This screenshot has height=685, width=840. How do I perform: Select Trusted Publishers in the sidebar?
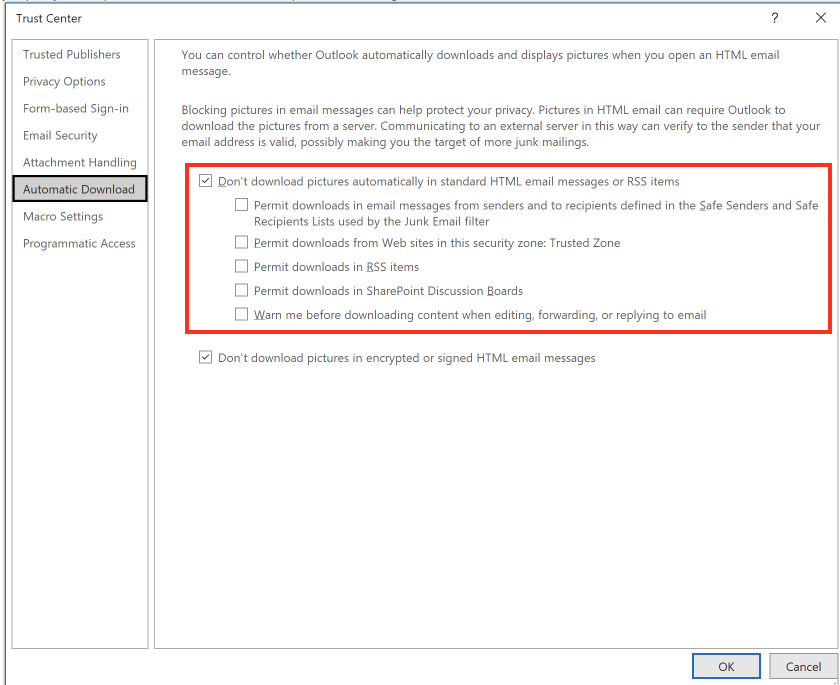[69, 54]
